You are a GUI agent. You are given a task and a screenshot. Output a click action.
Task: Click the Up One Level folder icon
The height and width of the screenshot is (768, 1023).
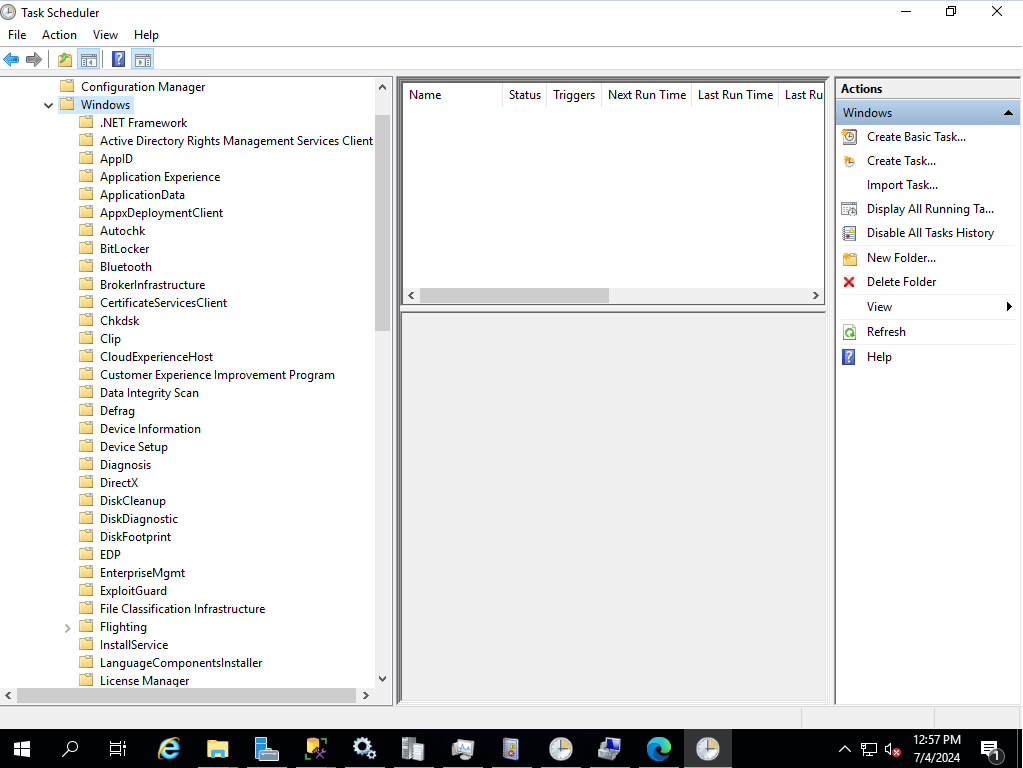coord(65,60)
